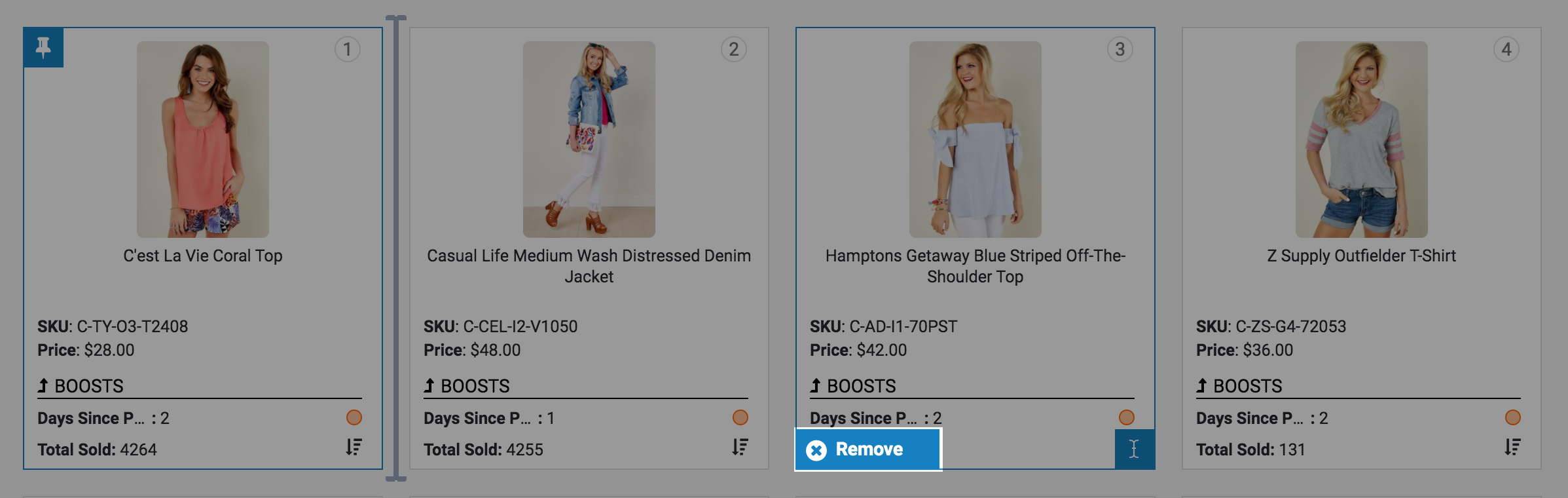
Task: Open the Casual Life Medium Wash Distressed Denim Jacket title
Action: pos(589,265)
